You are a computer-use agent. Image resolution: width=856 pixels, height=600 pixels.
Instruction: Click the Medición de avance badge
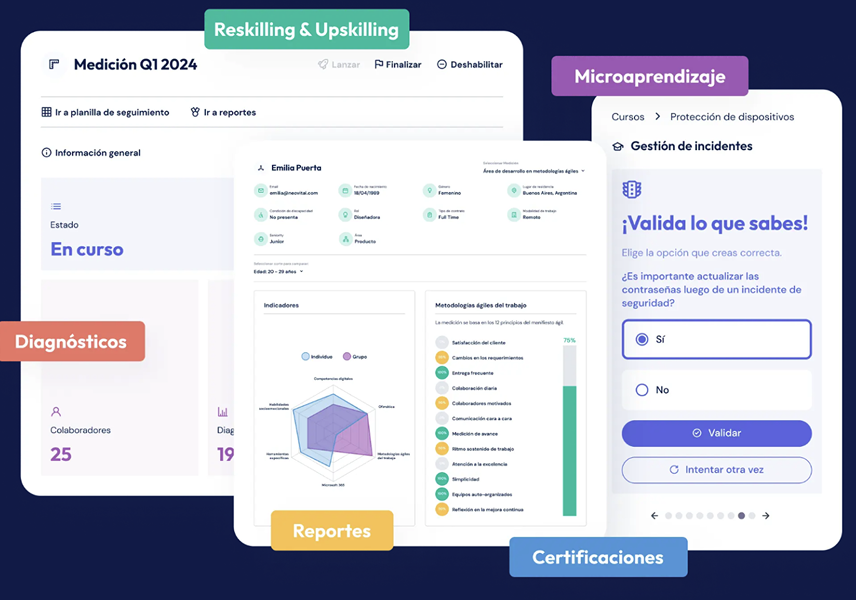442,433
